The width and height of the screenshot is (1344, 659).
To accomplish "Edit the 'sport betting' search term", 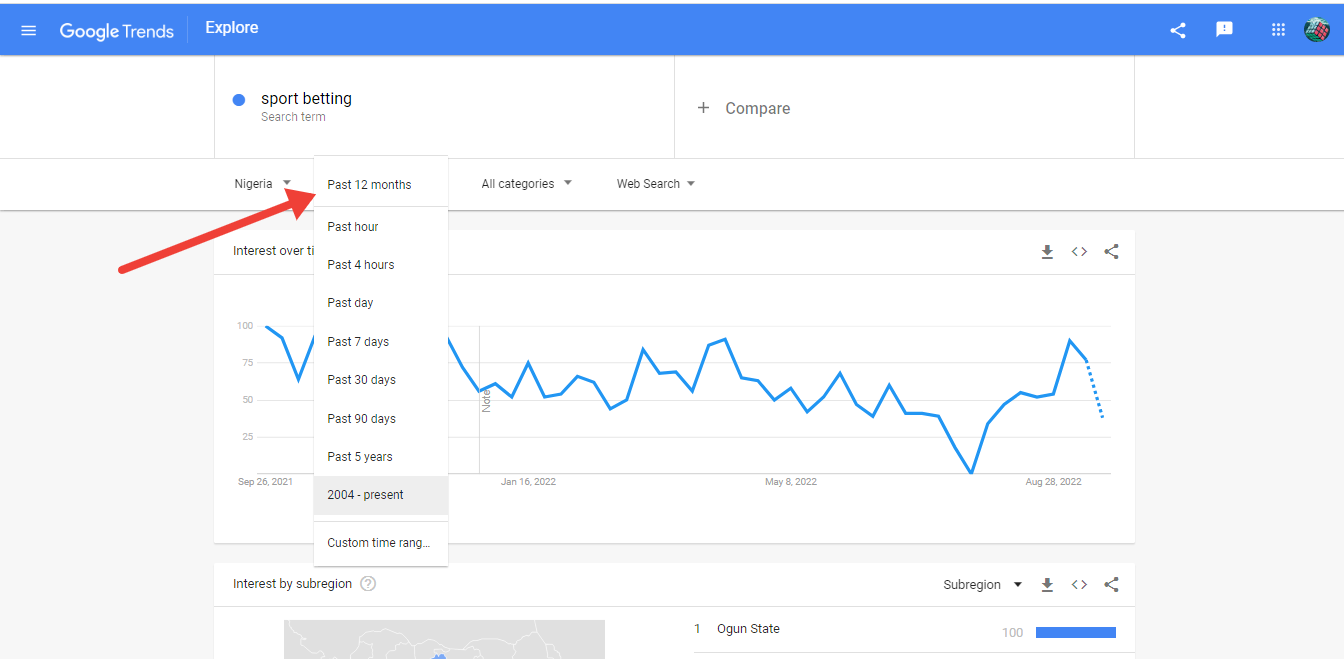I will point(306,99).
